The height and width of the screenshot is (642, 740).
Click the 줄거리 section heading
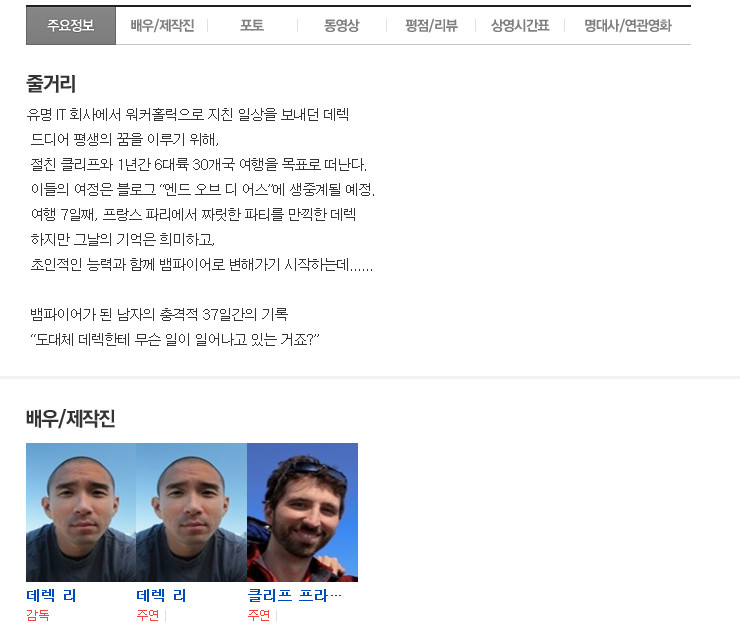point(51,84)
